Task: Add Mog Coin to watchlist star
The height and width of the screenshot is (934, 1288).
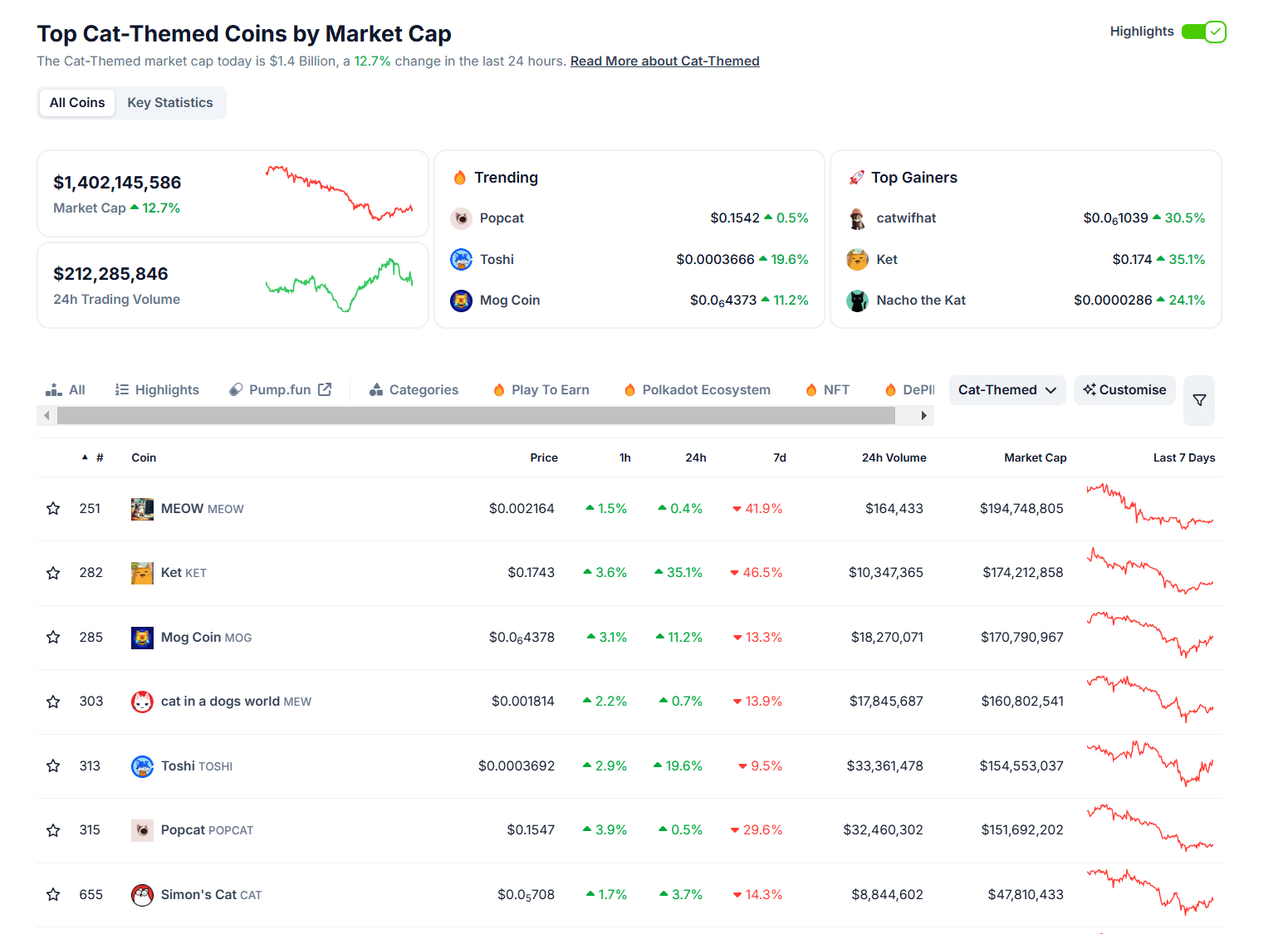Action: [53, 637]
